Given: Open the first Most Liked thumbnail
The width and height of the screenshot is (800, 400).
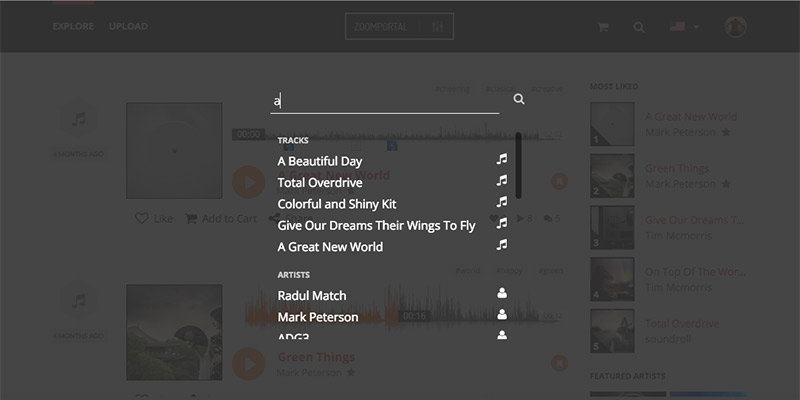Looking at the screenshot, I should point(611,124).
